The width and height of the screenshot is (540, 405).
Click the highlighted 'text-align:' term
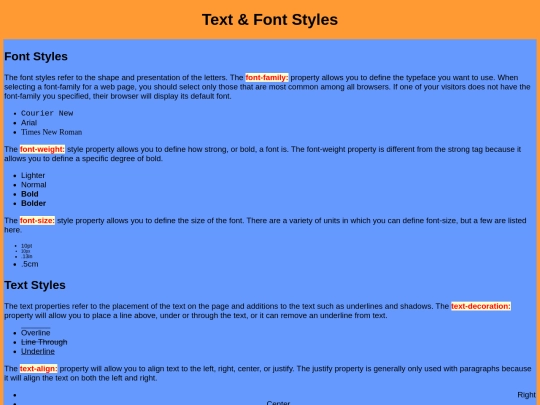click(39, 368)
